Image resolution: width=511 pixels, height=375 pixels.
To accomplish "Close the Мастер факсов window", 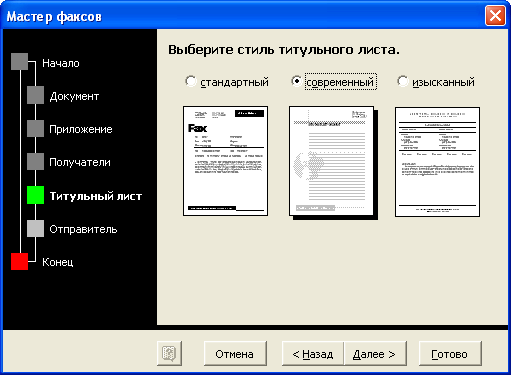I will (495, 15).
